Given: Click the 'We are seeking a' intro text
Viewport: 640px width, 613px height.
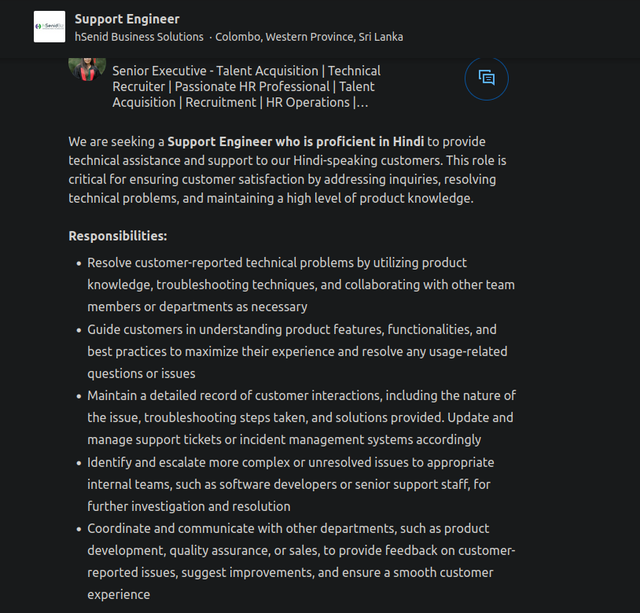Looking at the screenshot, I should click(116, 142).
